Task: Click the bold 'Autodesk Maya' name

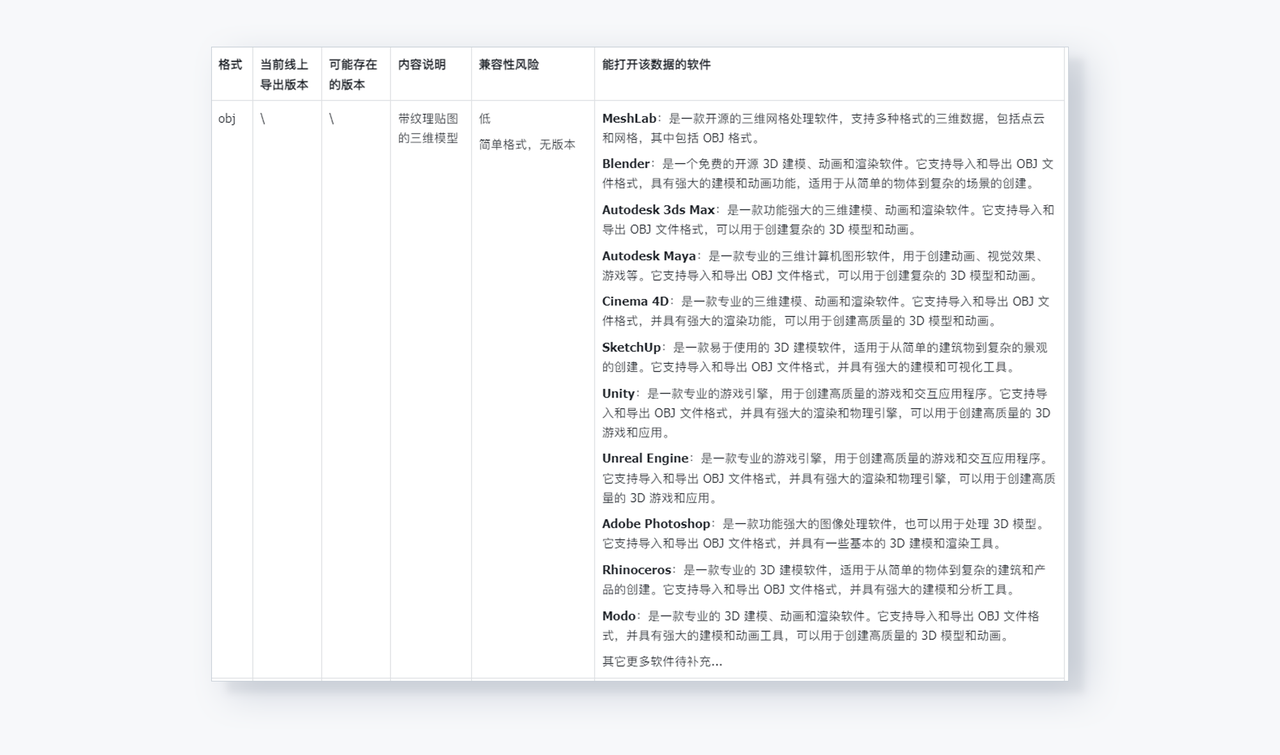Action: (x=649, y=256)
